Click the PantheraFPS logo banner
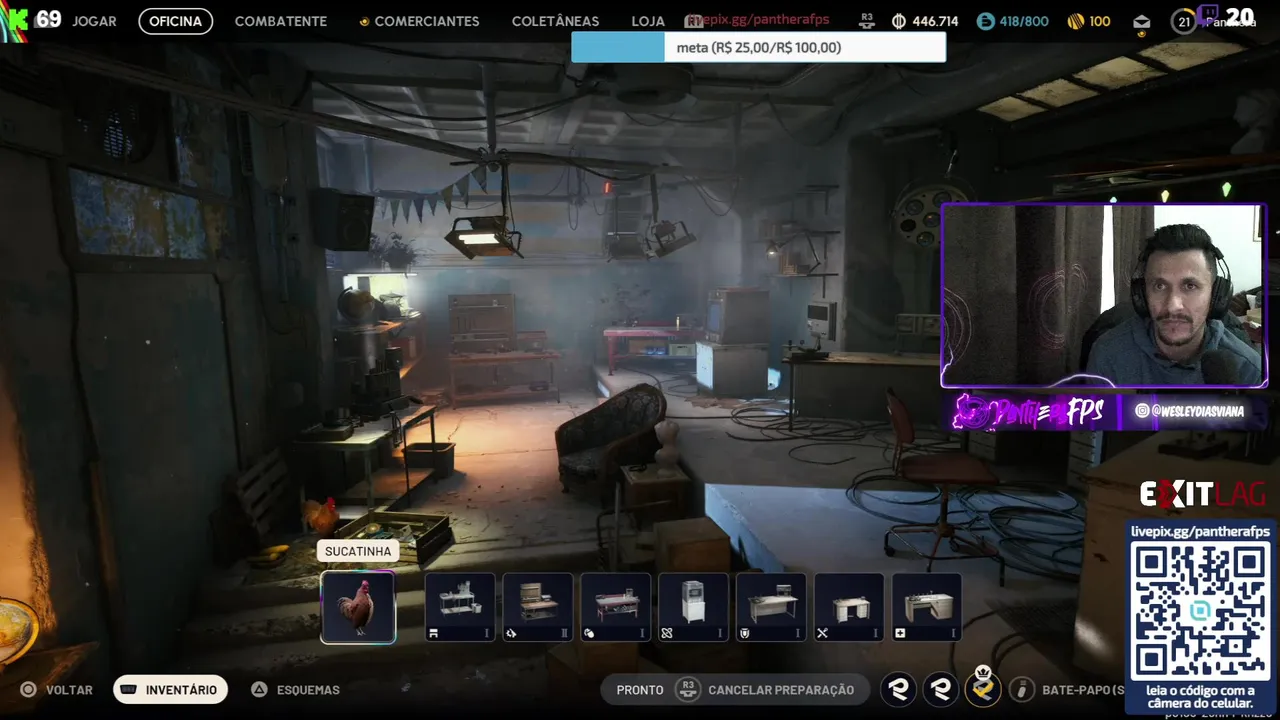The width and height of the screenshot is (1280, 720). 1029,411
